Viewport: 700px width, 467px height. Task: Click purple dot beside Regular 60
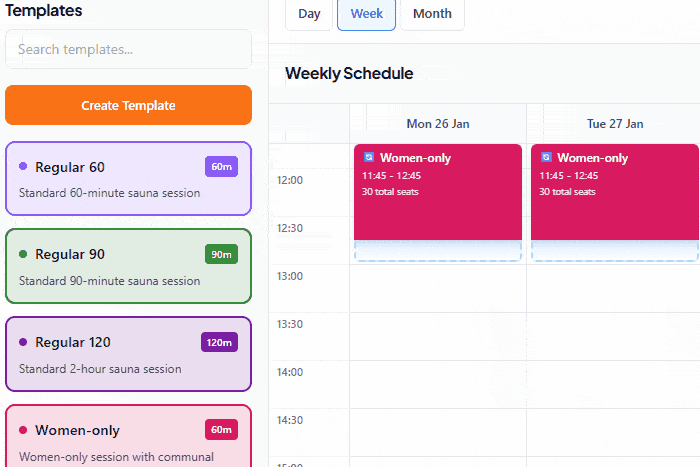click(x=23, y=167)
